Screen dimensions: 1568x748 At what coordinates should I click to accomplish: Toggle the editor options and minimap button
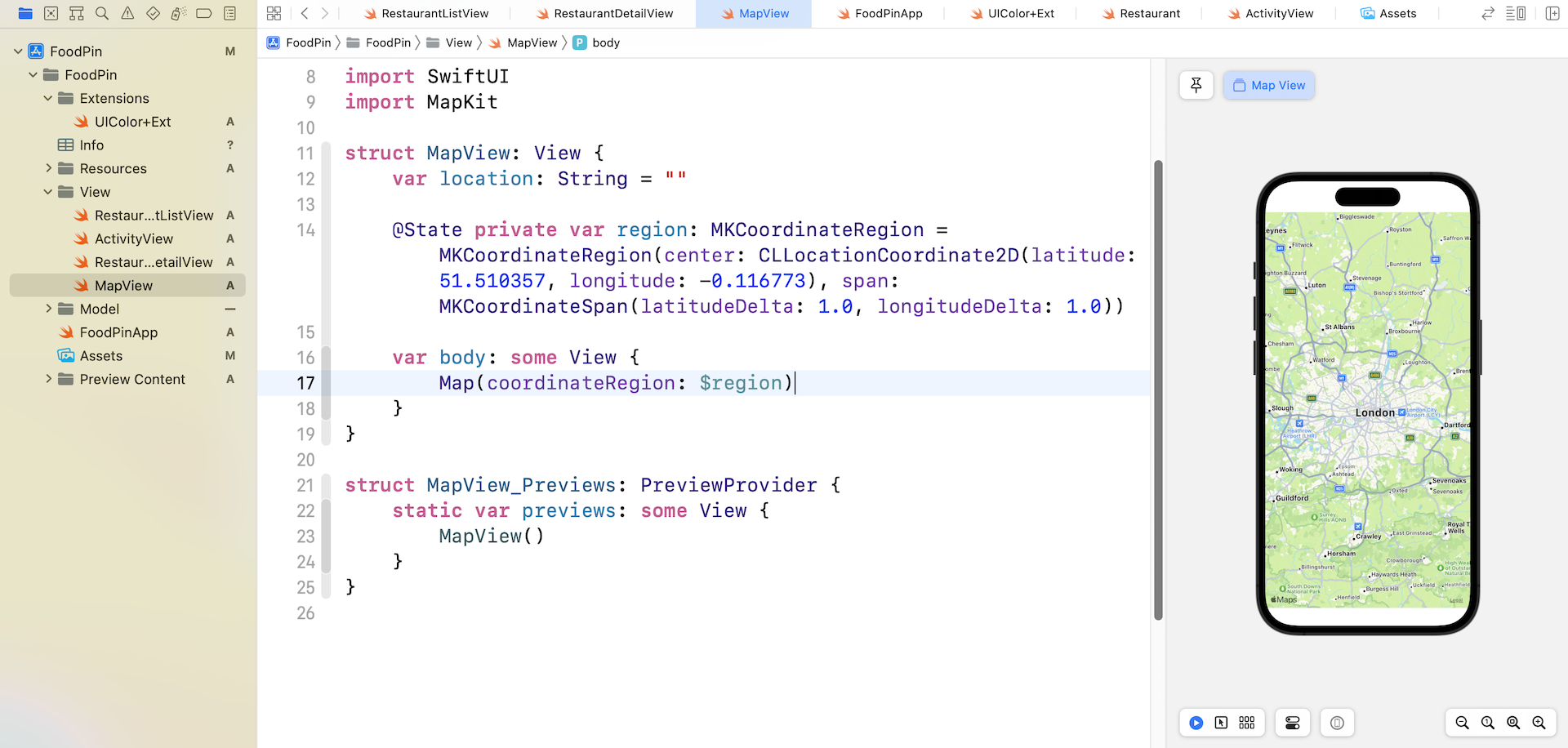point(1516,13)
